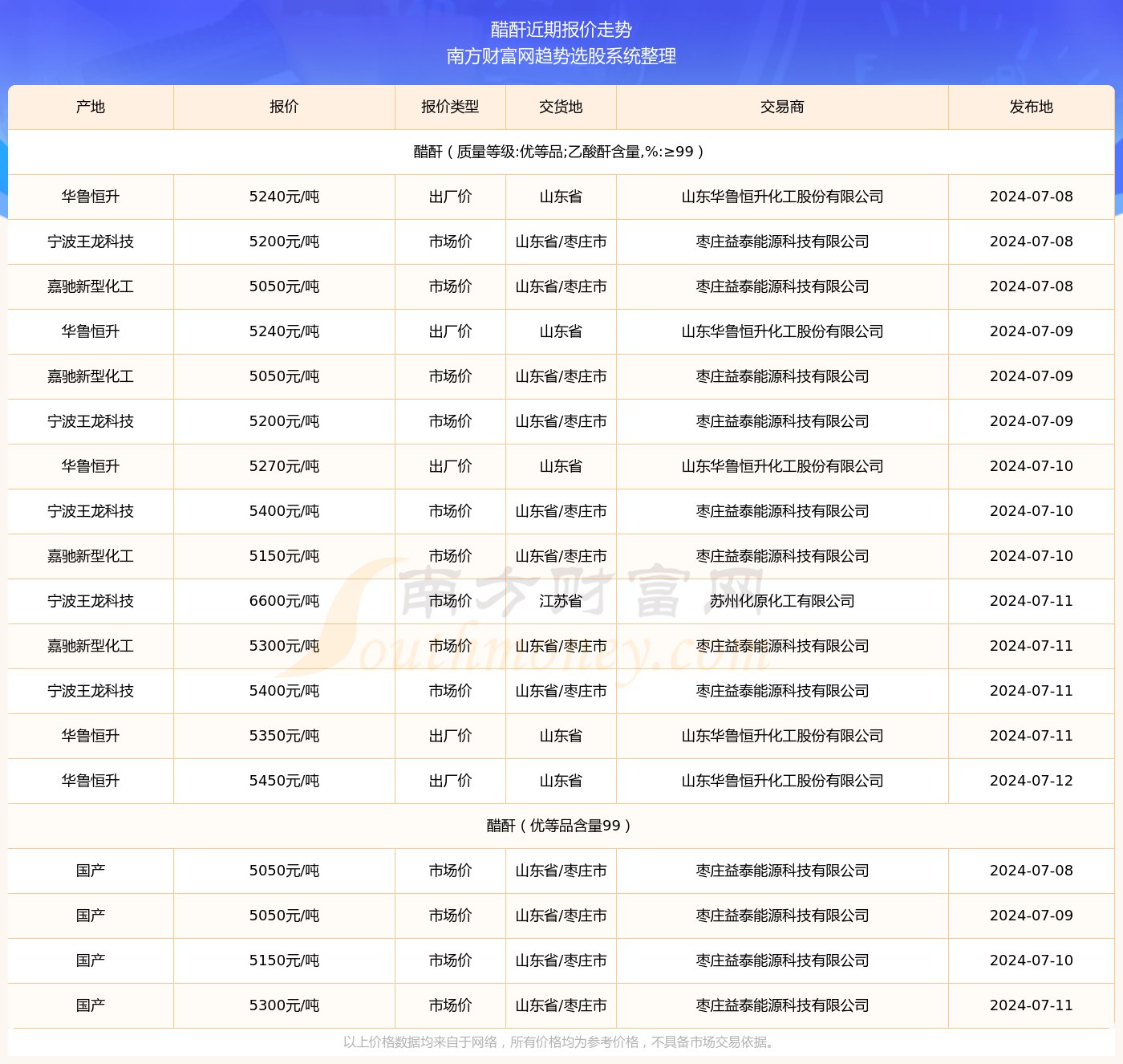
Task: Click 5400元/吨 in the 宁波王龙科技 2024-07-11 row
Action: [284, 691]
